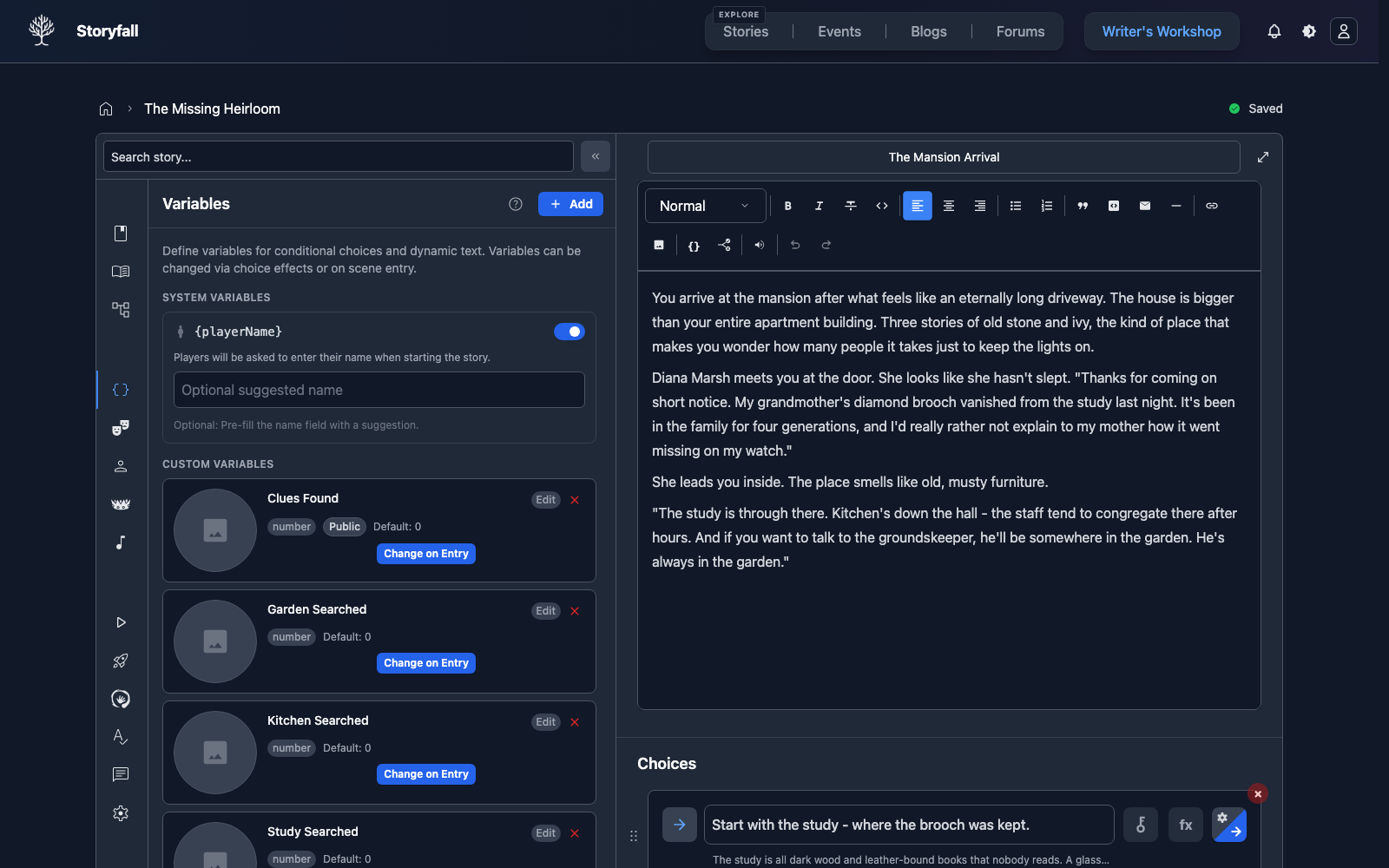Insert an image into the scene text
This screenshot has width=1389, height=868.
[x=658, y=245]
